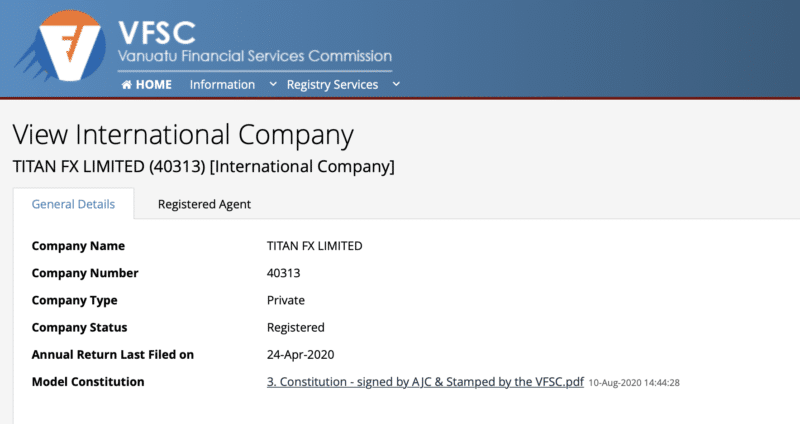This screenshot has height=424, width=800.
Task: Click the constitution upload timestamp 10-Aug-2020
Action: pos(634,383)
